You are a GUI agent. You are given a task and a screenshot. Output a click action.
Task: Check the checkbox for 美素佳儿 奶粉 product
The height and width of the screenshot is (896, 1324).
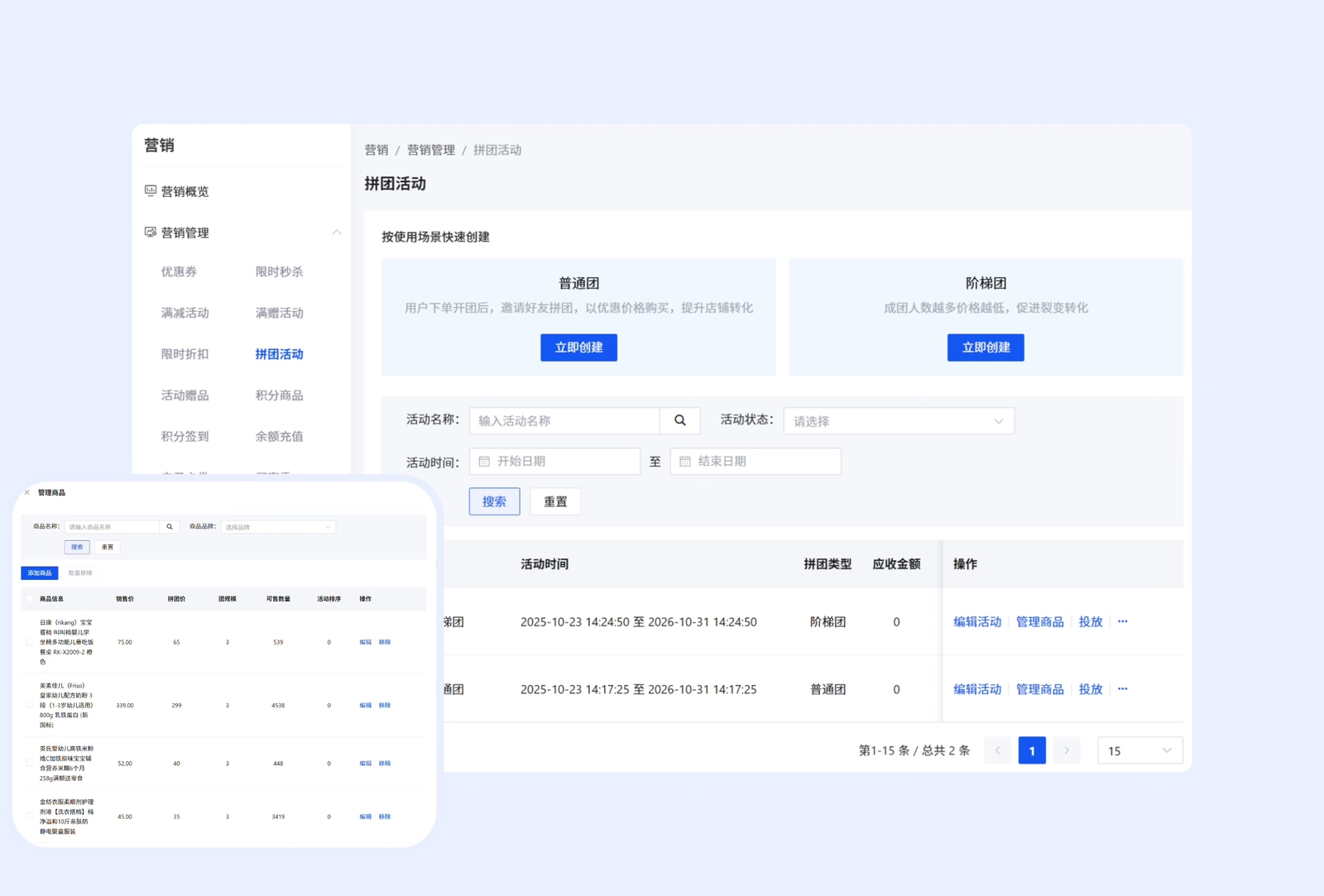pos(31,705)
